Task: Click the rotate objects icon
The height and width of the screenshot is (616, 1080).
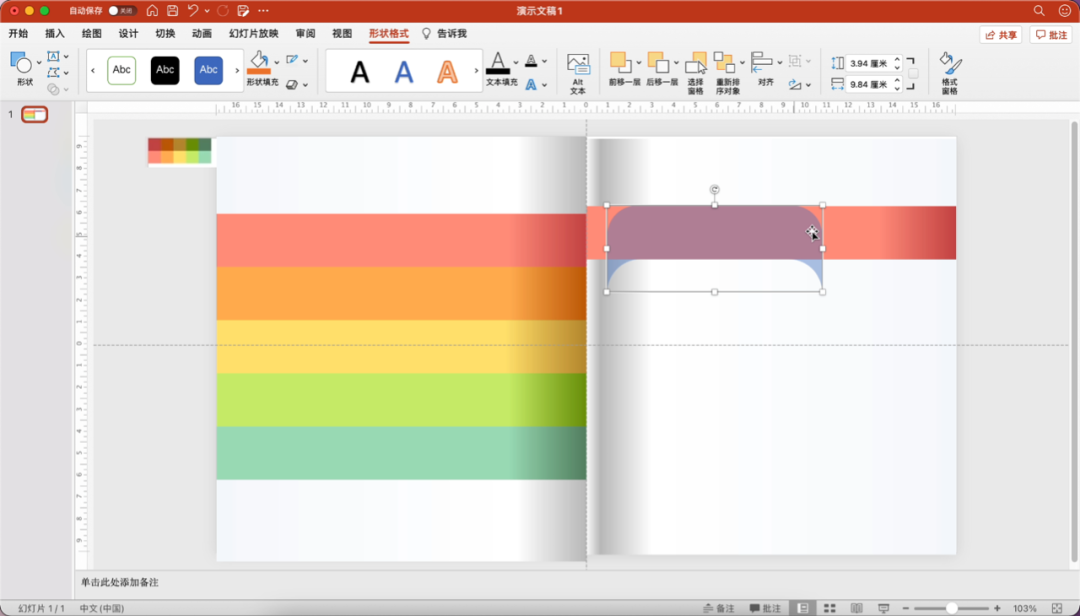Action: 795,84
